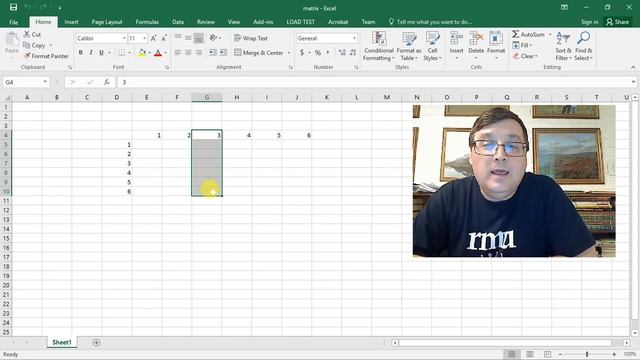The width and height of the screenshot is (640, 360).
Task: Open the Merge & Center dropdown arrow
Action: 289,53
